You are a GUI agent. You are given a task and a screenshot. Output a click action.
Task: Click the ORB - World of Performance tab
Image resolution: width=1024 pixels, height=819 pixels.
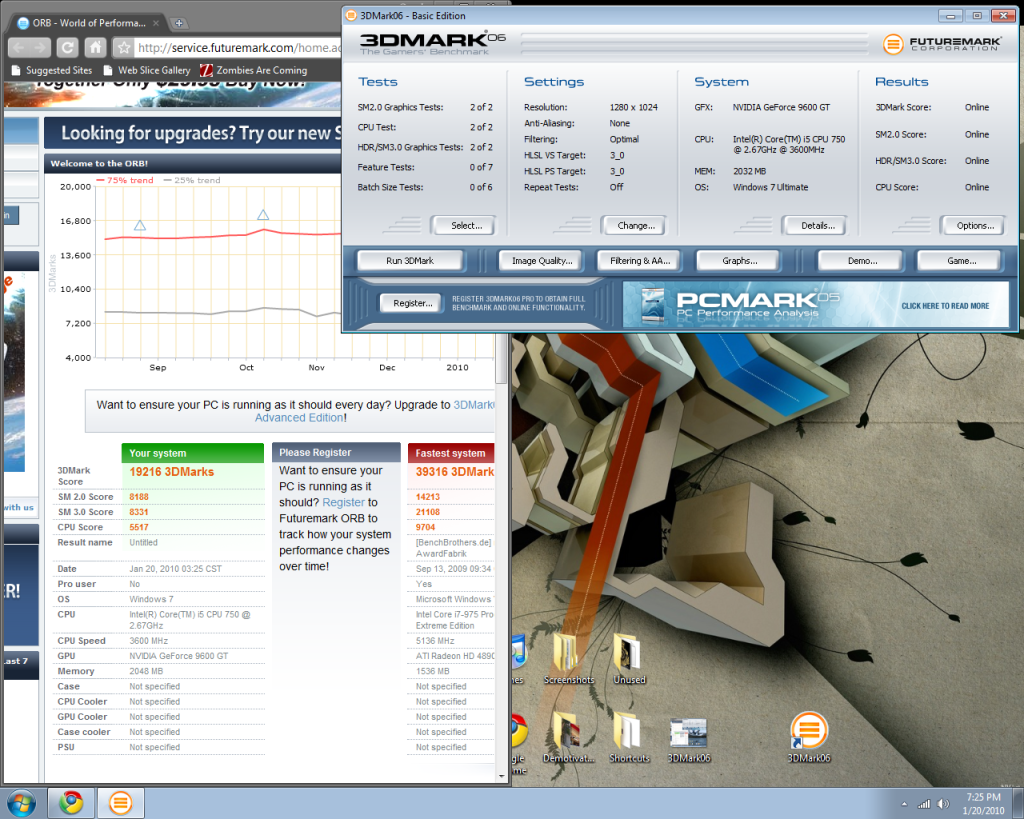88,23
